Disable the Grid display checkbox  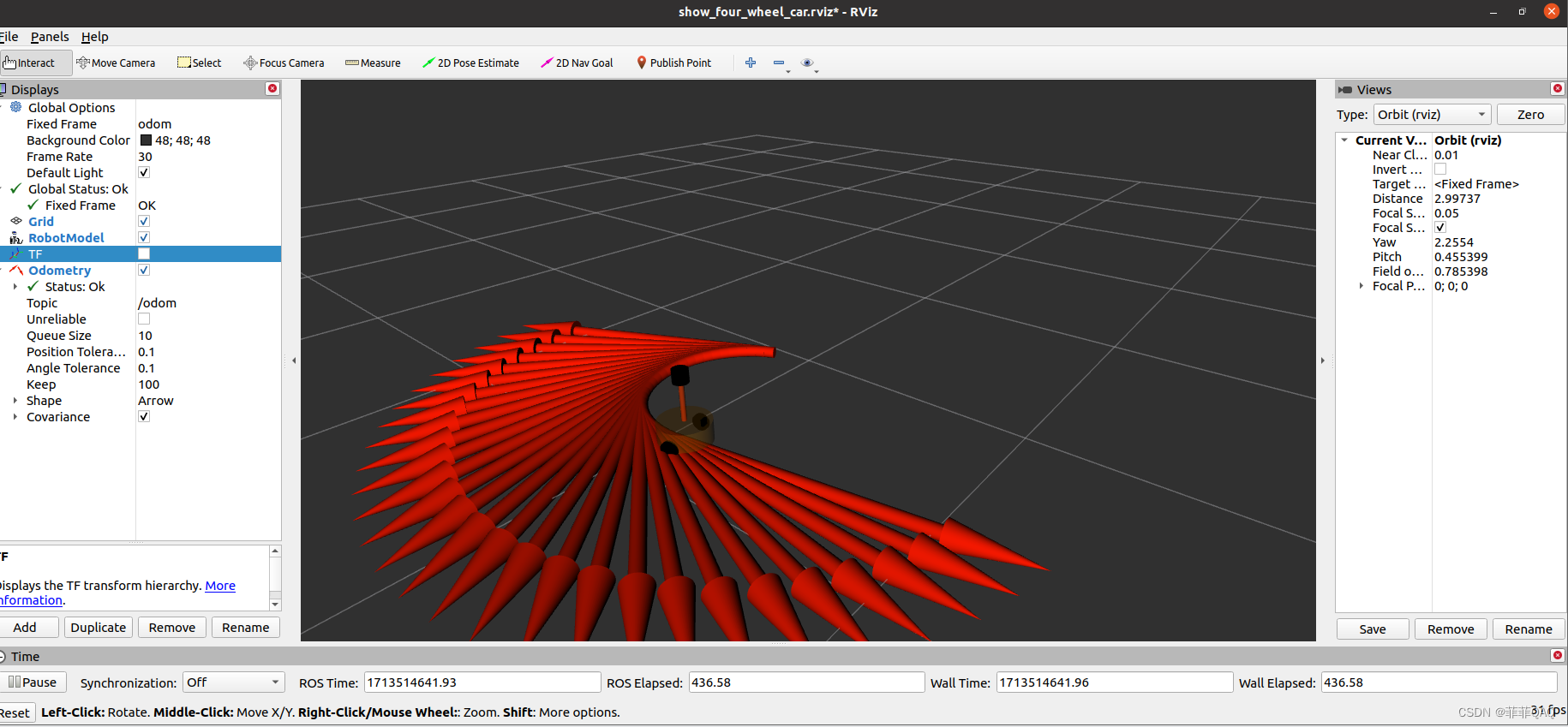point(144,221)
